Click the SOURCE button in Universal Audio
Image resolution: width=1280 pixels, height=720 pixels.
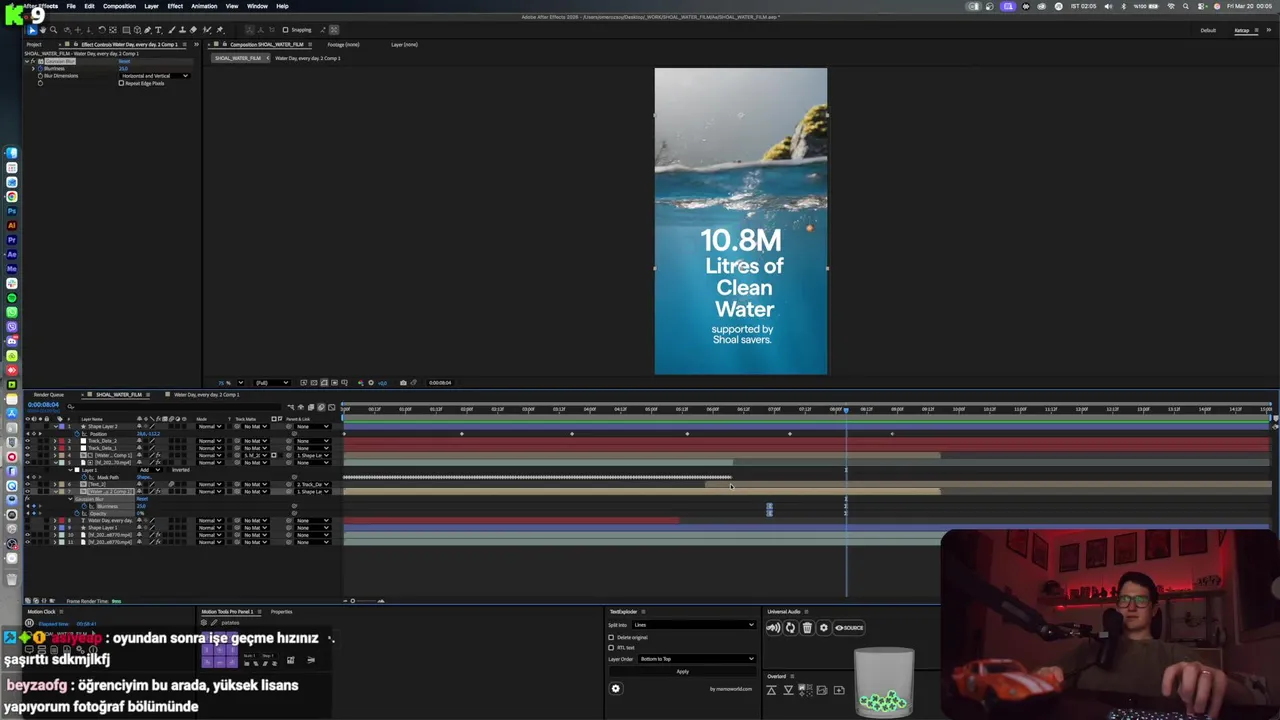(x=849, y=628)
